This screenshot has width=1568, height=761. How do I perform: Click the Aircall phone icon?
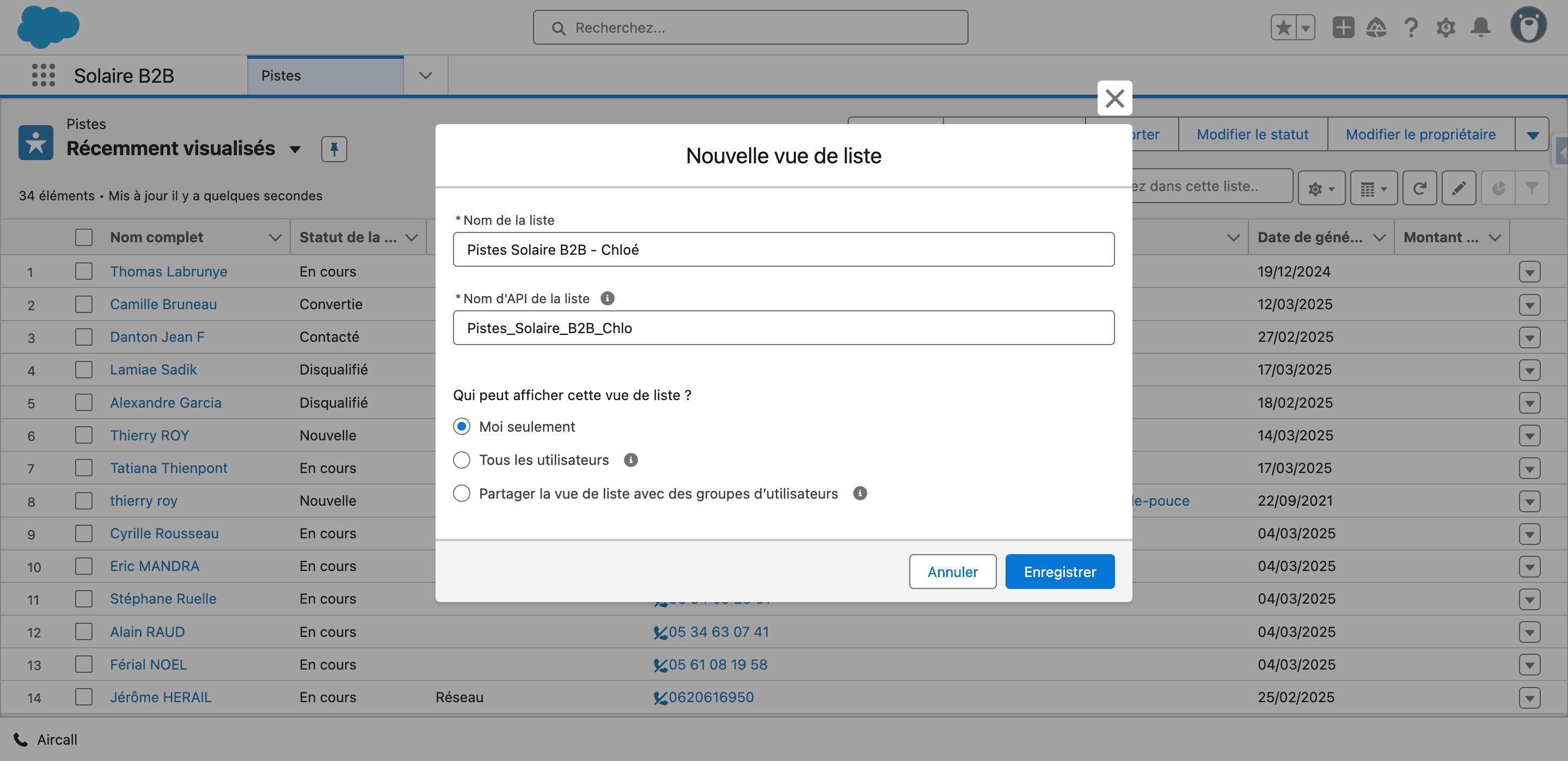(x=21, y=740)
